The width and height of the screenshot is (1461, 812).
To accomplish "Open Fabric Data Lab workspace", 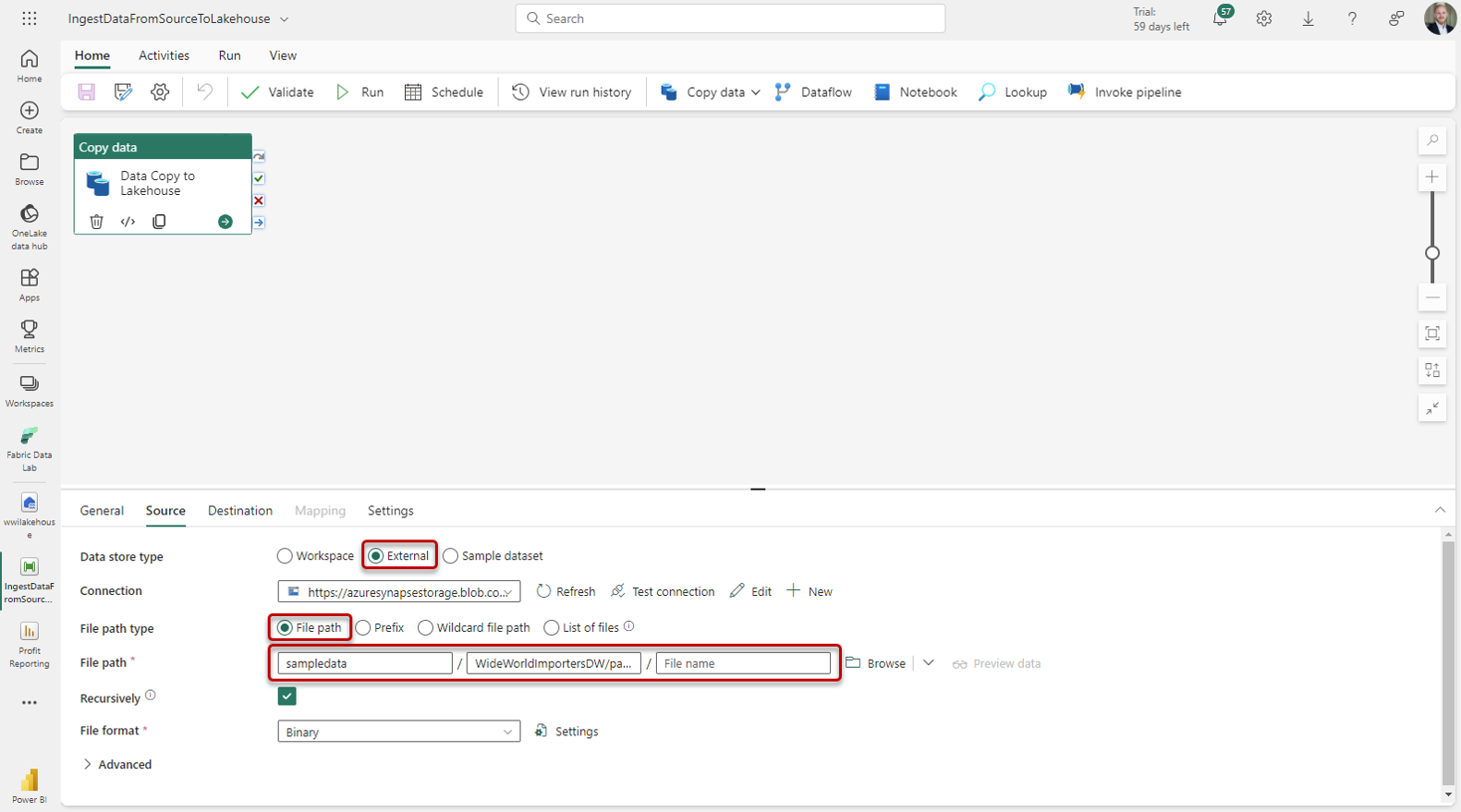I will pos(30,449).
